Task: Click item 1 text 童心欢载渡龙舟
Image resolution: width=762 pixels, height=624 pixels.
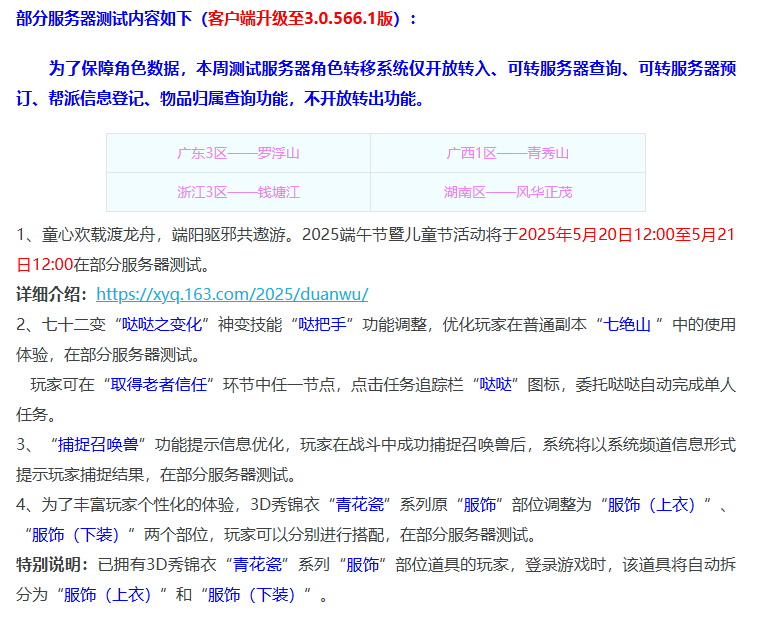Action: 98,235
